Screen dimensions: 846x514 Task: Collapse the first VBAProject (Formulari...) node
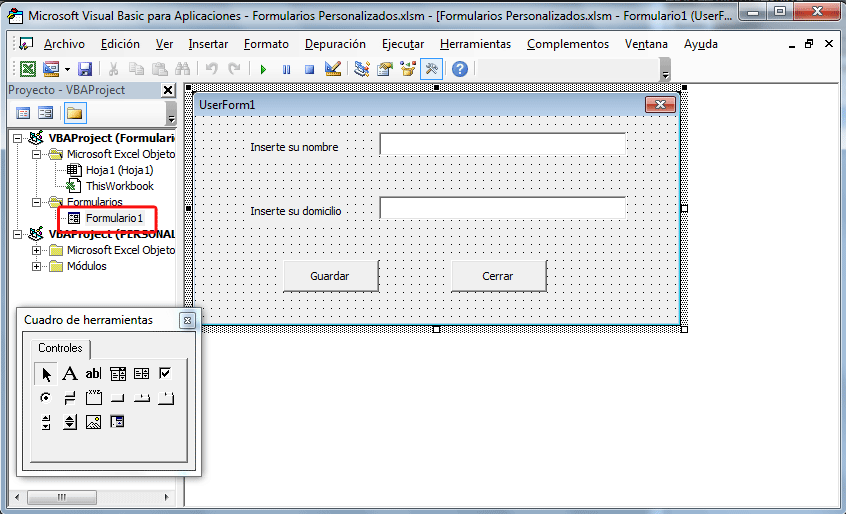pos(17,139)
